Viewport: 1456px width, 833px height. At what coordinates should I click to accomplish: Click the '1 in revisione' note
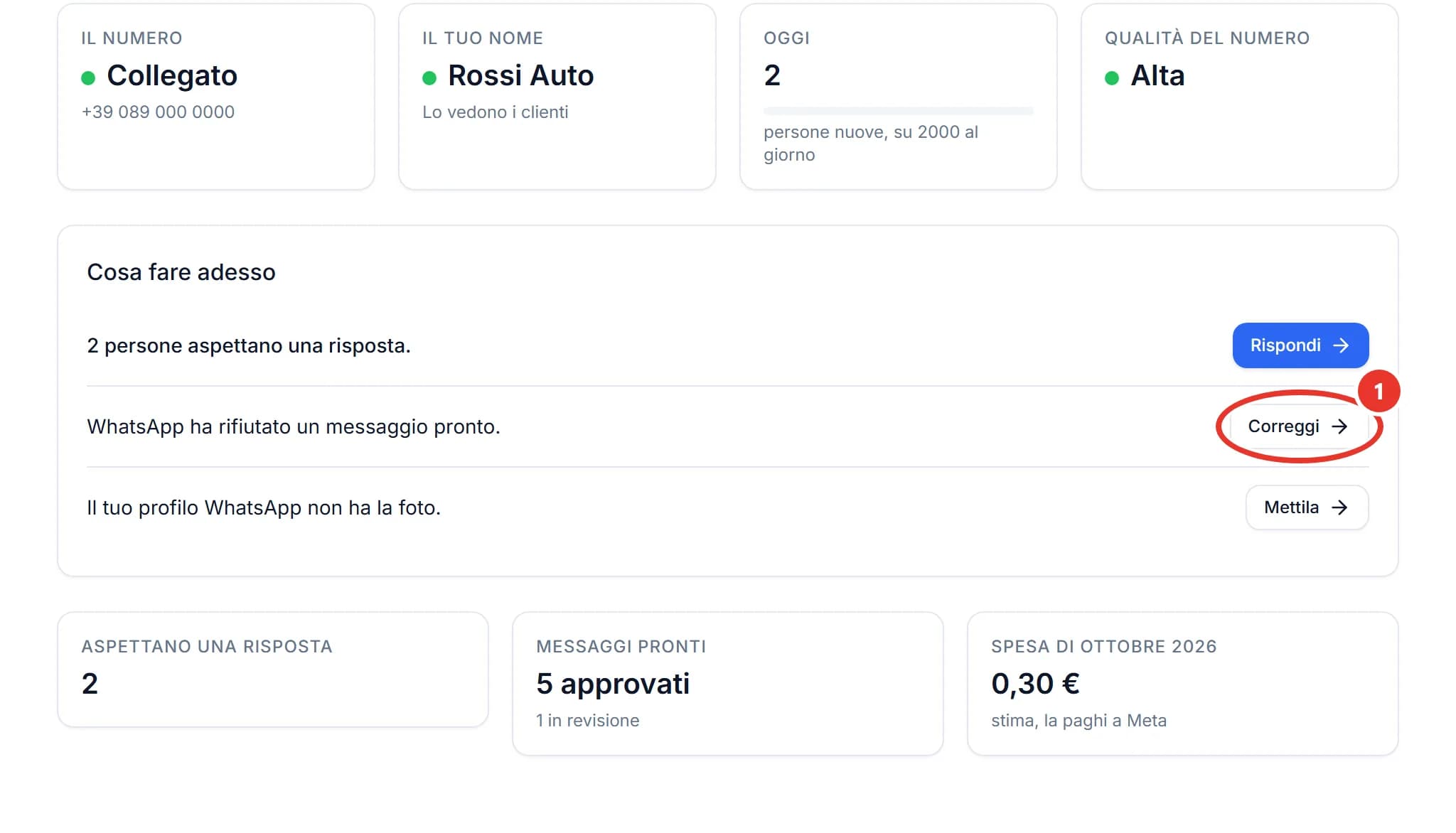click(588, 721)
